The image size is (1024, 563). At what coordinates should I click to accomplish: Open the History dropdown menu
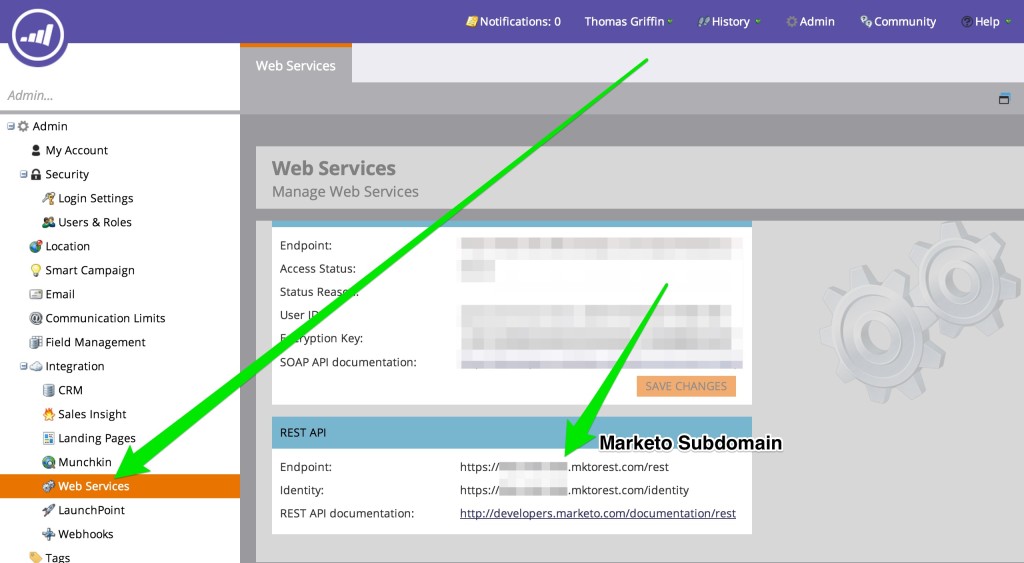[x=729, y=22]
